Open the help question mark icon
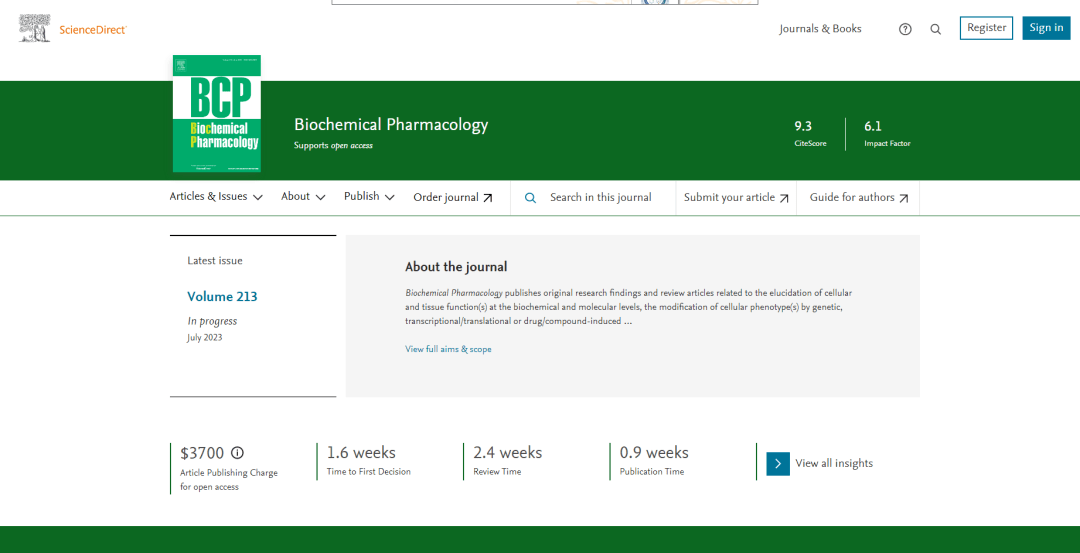Image resolution: width=1080 pixels, height=553 pixels. [905, 29]
